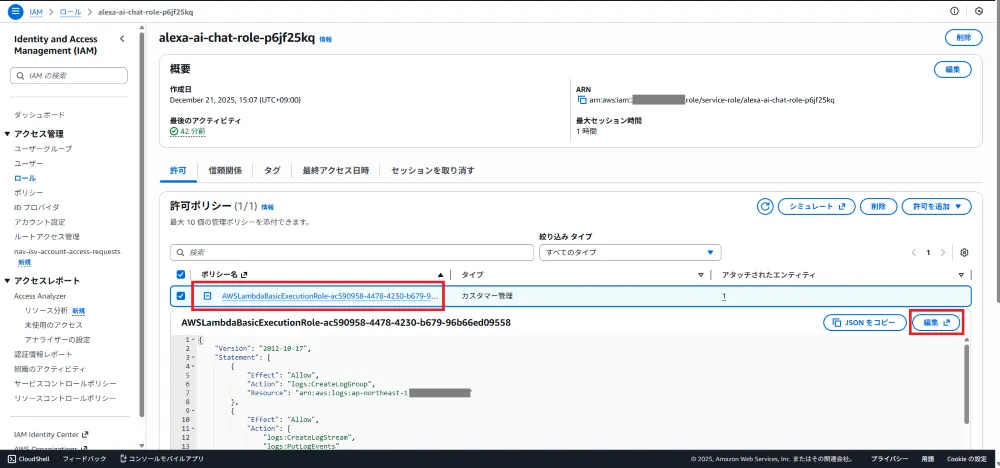1000x468 pixels.
Task: Switch to the 最終アクセス日時 tab
Action: (336, 171)
